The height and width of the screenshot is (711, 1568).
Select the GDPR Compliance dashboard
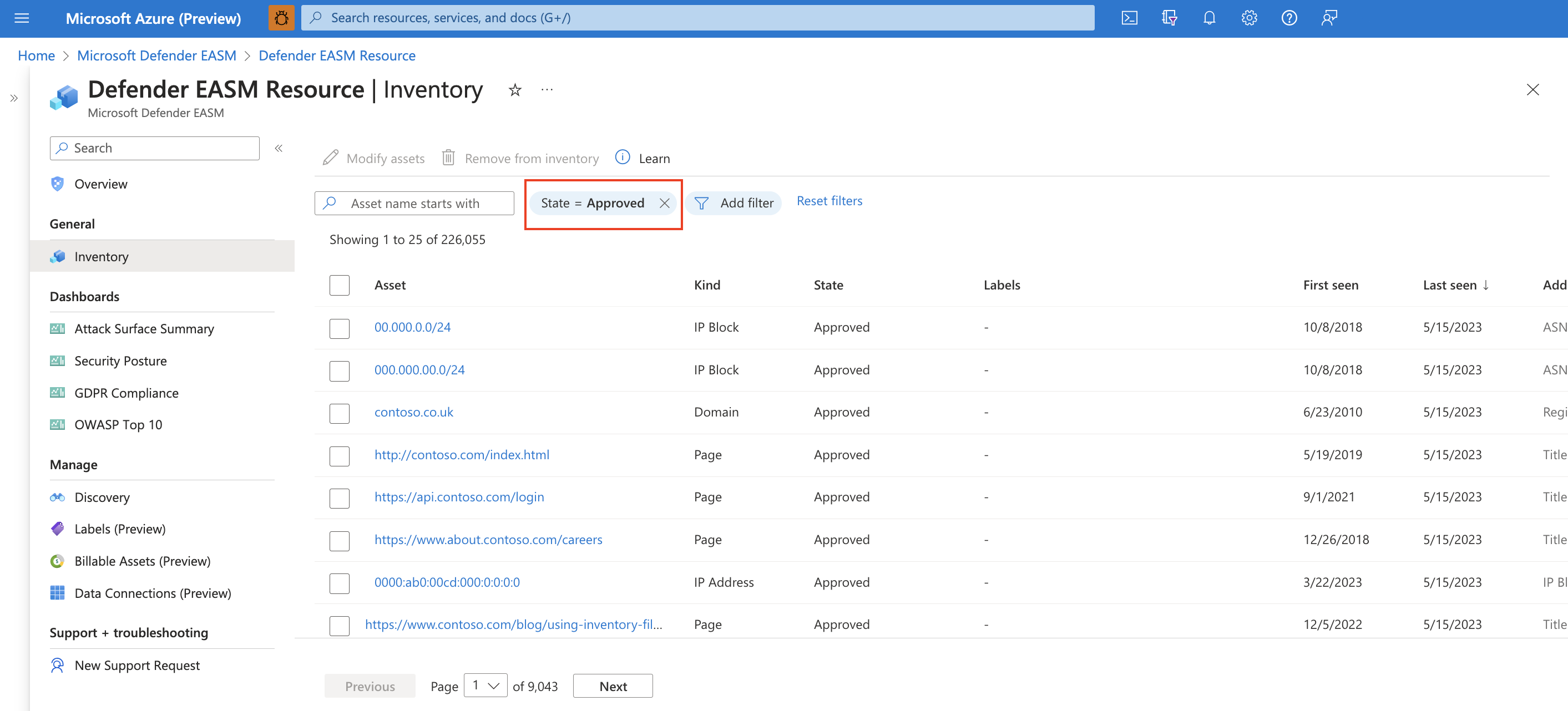point(126,392)
